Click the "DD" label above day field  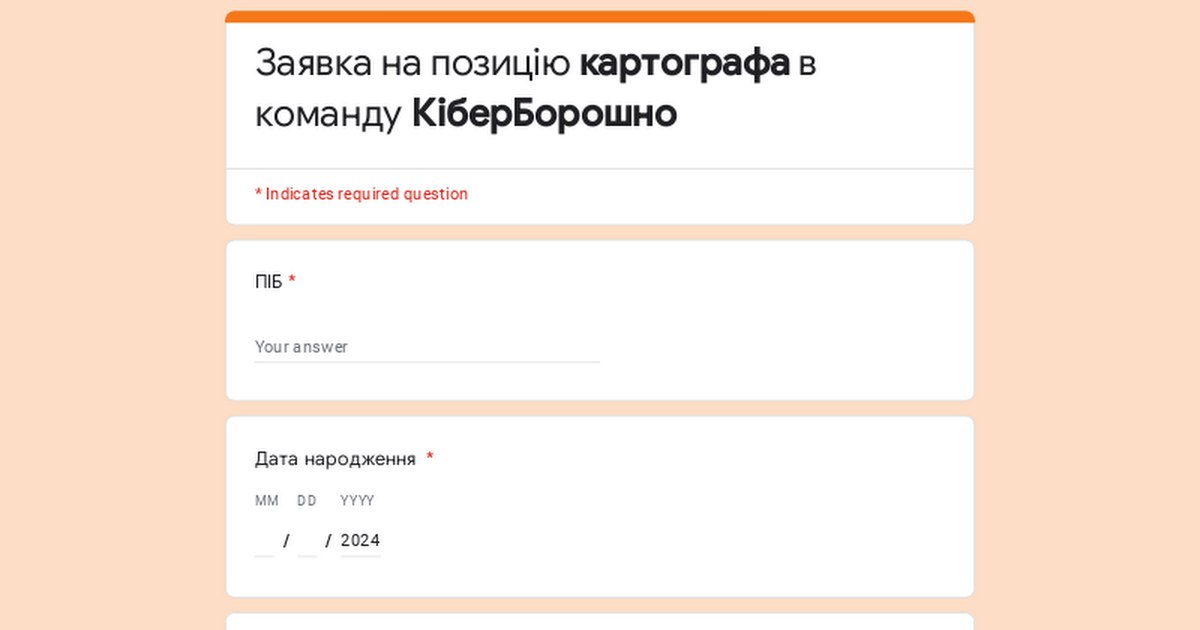pyautogui.click(x=307, y=501)
